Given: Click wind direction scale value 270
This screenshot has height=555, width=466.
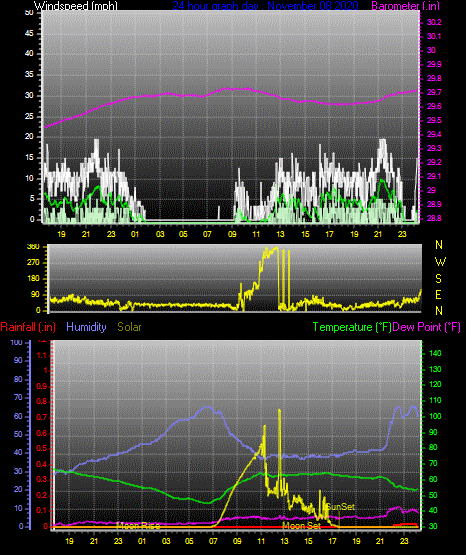Looking at the screenshot, I should coord(33,263).
